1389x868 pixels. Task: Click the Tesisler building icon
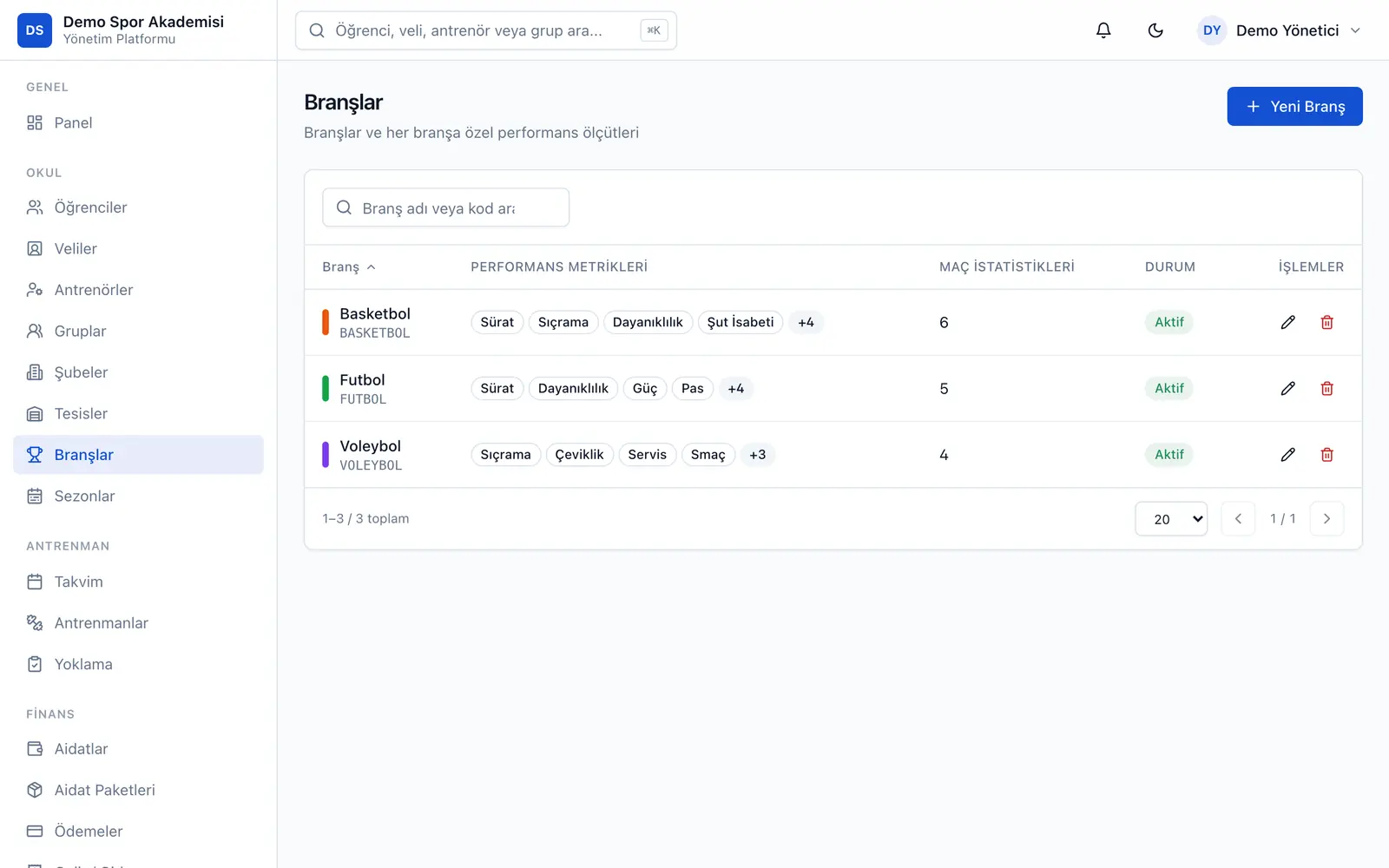[35, 414]
